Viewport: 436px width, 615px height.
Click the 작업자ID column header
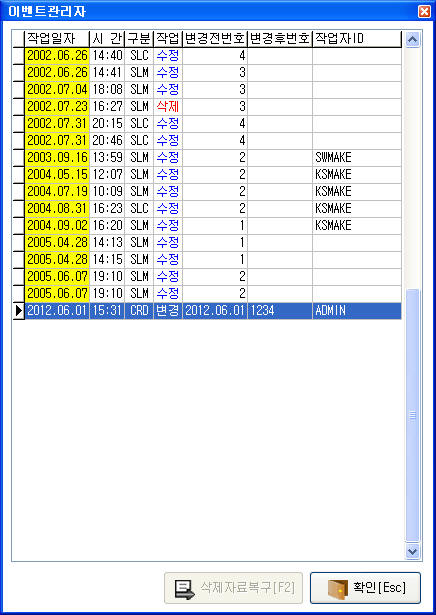tap(357, 39)
